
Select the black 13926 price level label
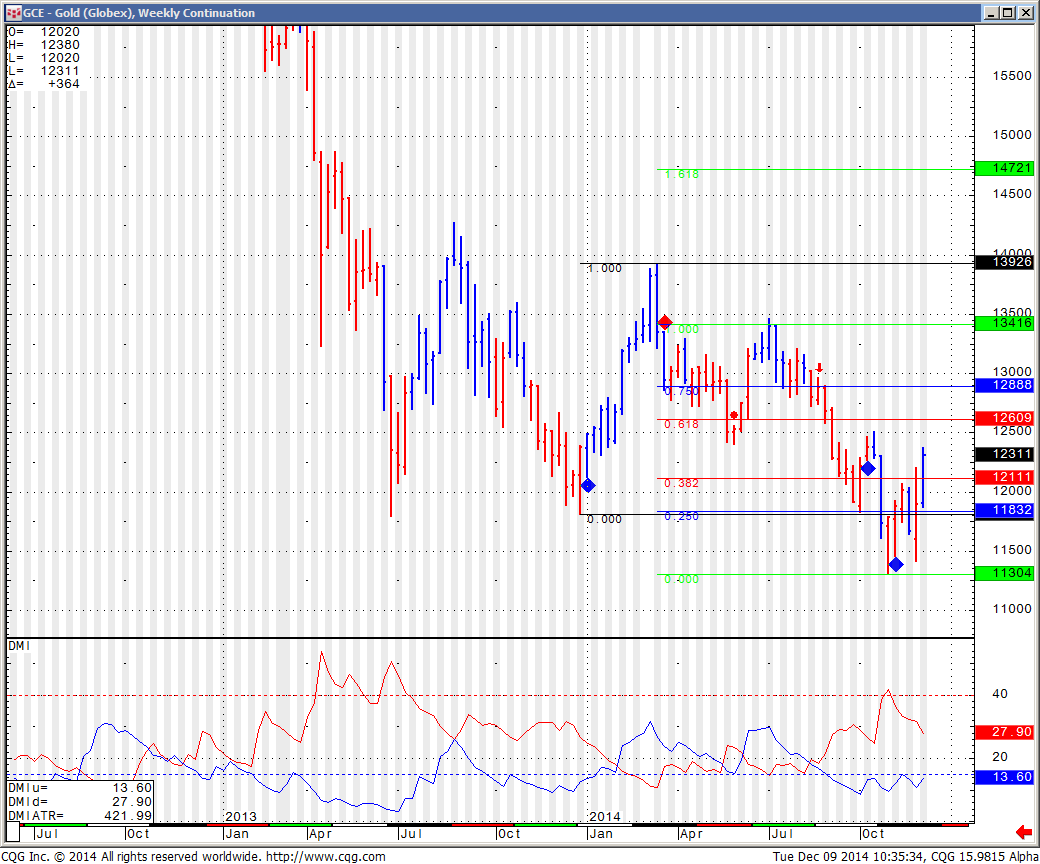pyautogui.click(x=1001, y=262)
